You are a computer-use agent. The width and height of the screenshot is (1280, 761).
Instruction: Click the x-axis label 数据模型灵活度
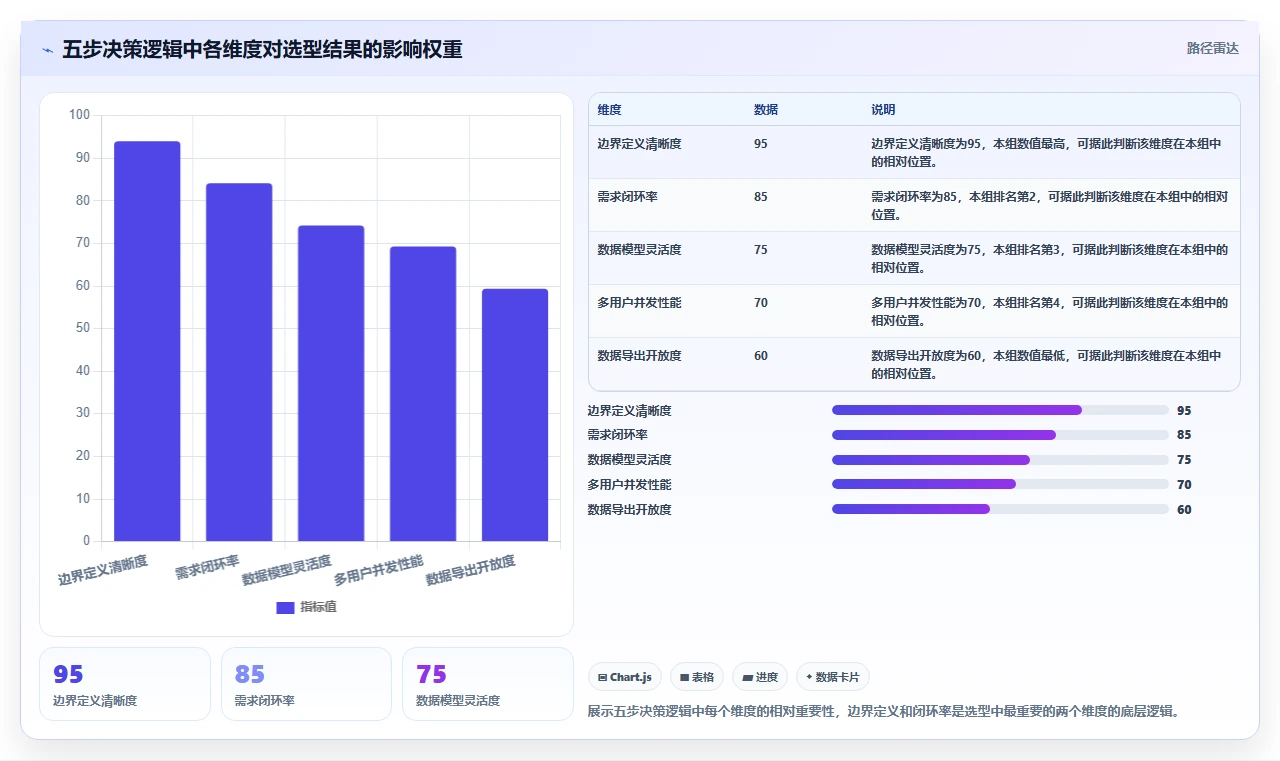(287, 570)
